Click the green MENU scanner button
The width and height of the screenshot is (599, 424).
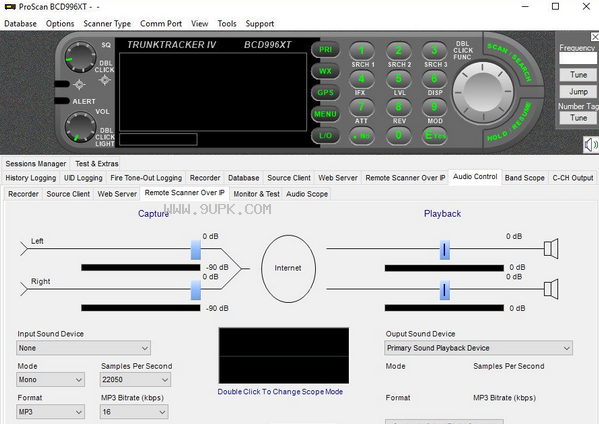point(325,114)
